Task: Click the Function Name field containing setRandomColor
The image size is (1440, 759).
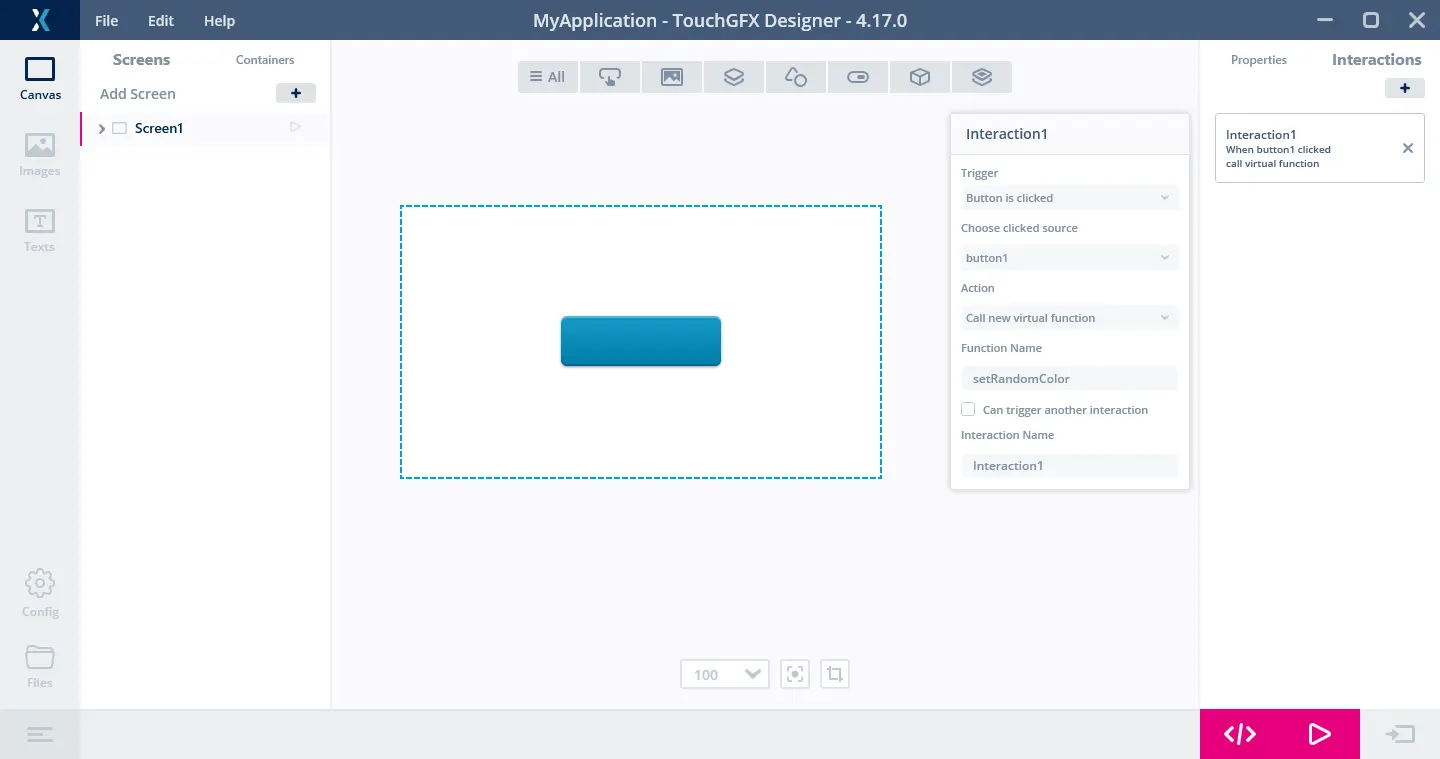Action: (x=1068, y=379)
